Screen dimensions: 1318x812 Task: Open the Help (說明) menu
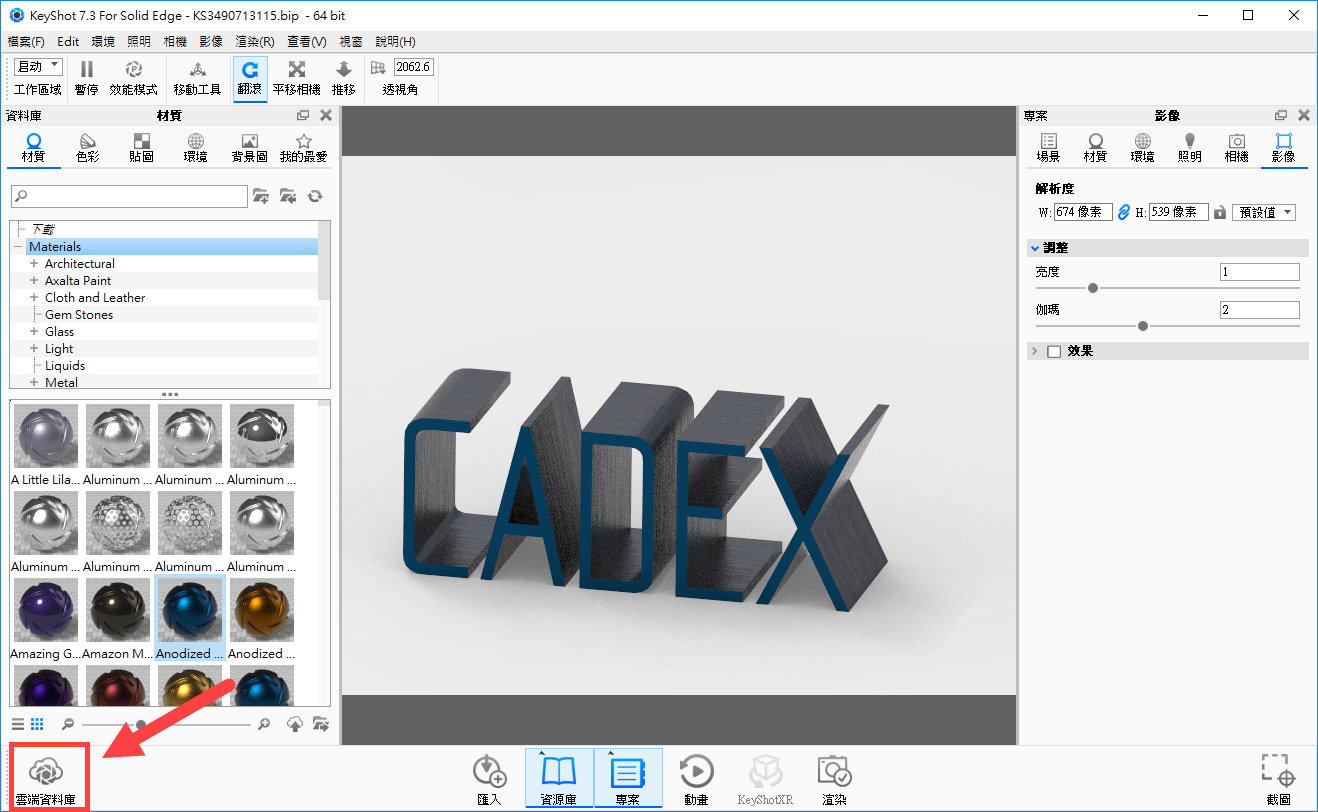pyautogui.click(x=395, y=42)
